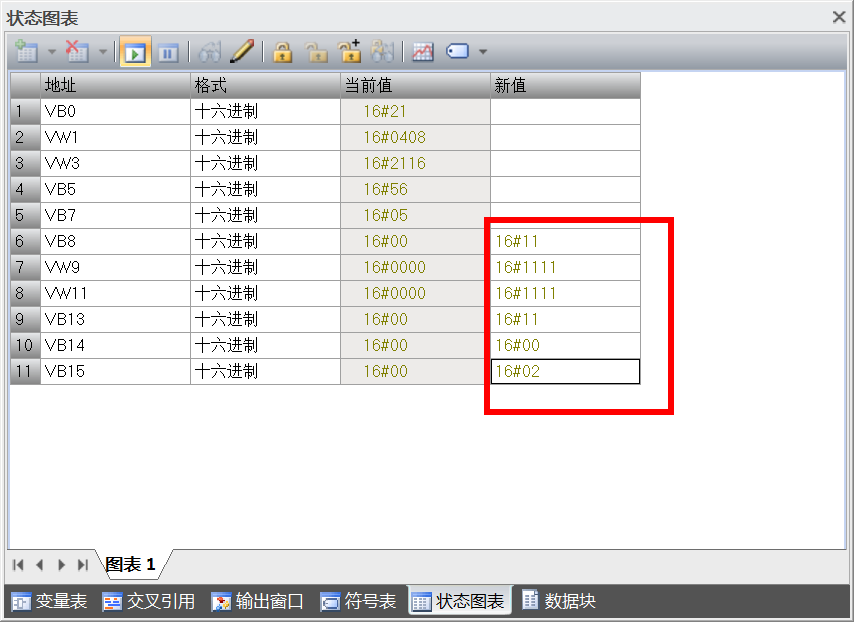Switch to the 状态图表 tab
The height and width of the screenshot is (622, 854).
click(x=459, y=601)
